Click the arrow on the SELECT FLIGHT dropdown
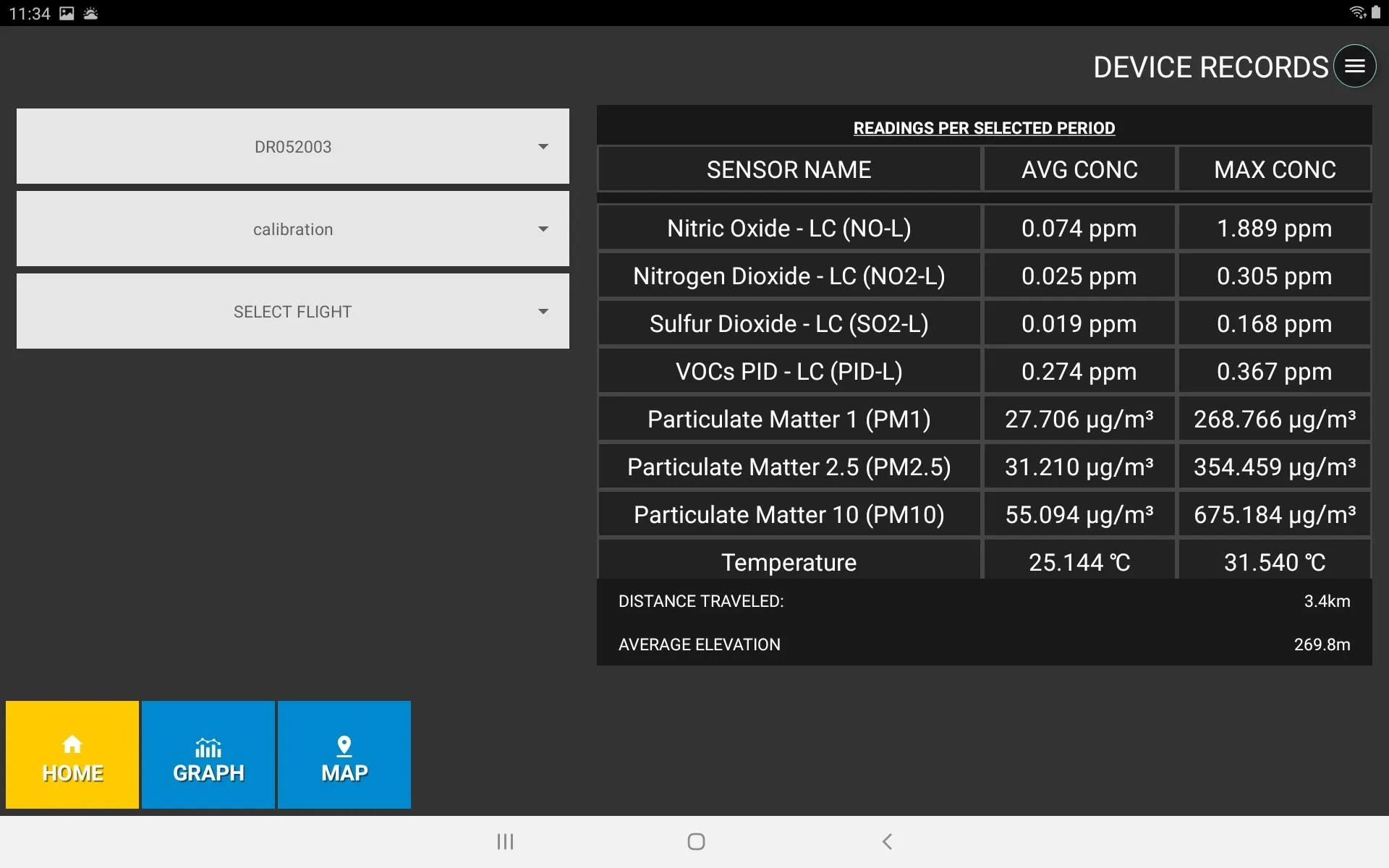The width and height of the screenshot is (1389, 868). pyautogui.click(x=543, y=311)
